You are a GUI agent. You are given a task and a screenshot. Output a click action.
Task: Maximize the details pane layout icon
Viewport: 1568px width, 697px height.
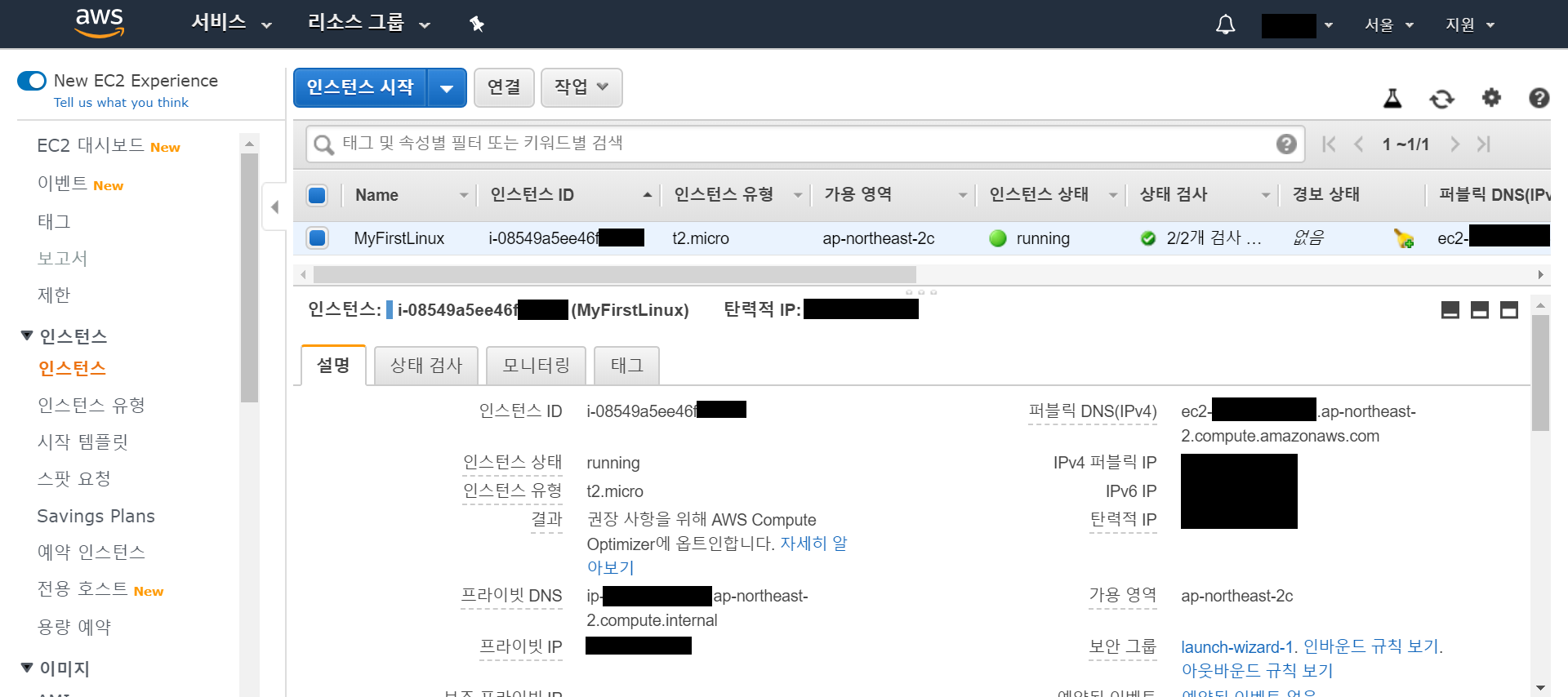(1509, 310)
